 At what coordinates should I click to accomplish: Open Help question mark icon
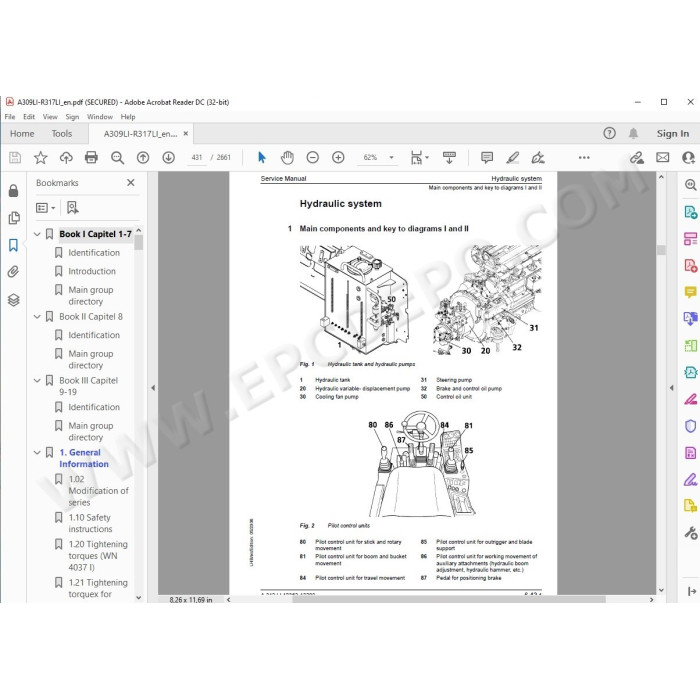(609, 133)
